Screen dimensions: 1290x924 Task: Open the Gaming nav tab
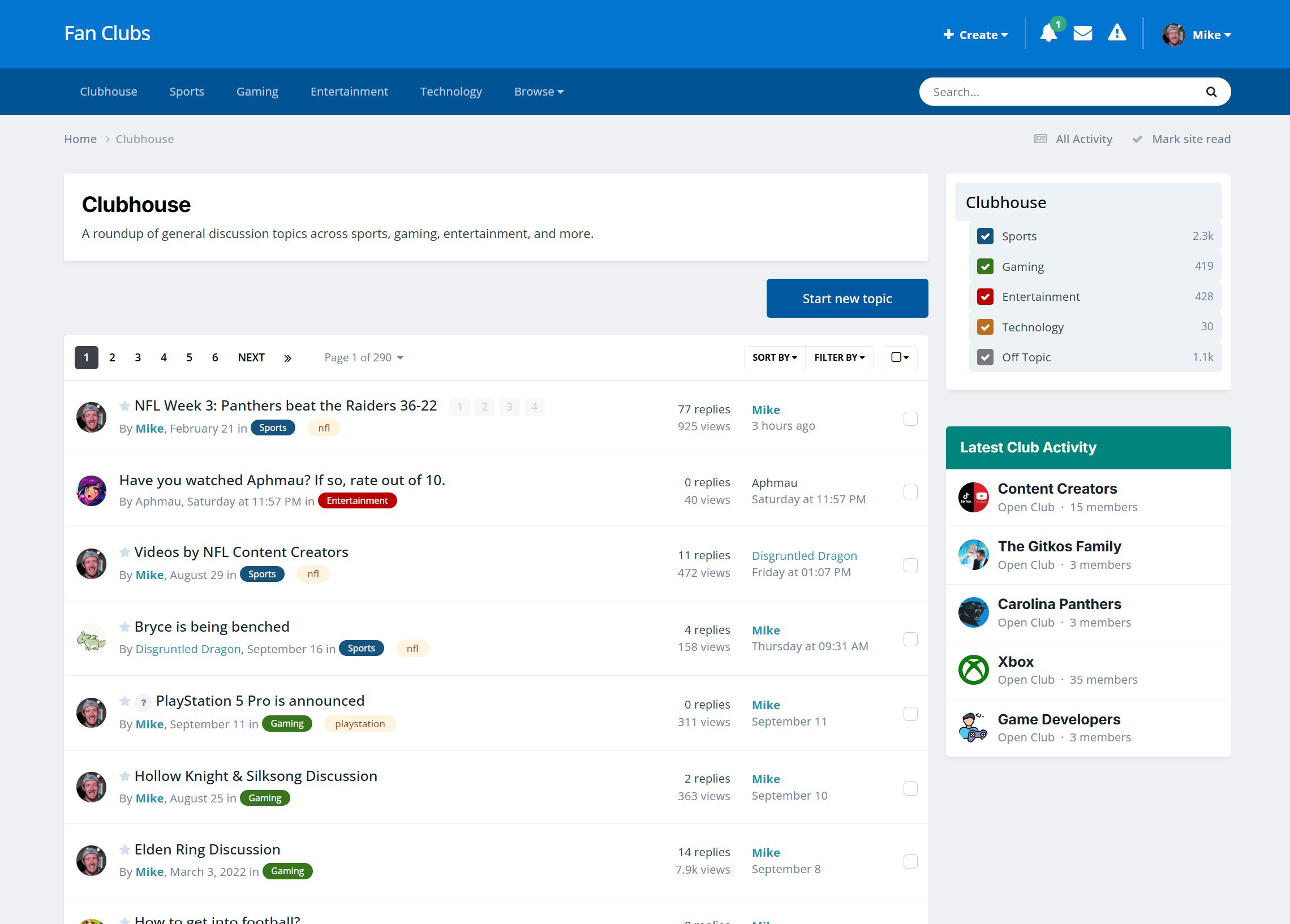point(257,92)
